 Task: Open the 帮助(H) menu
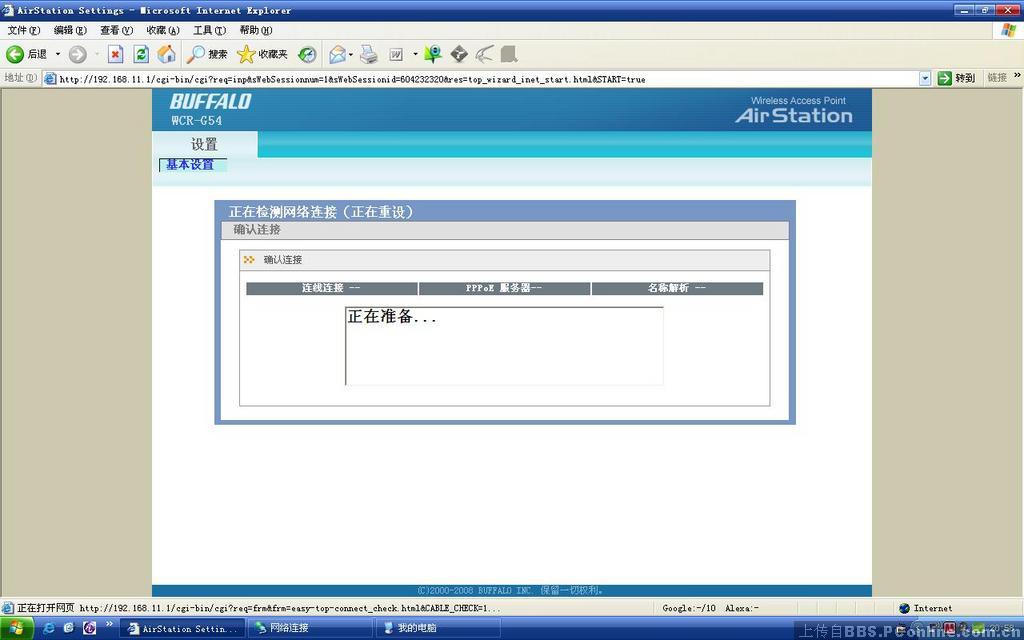pyautogui.click(x=255, y=30)
